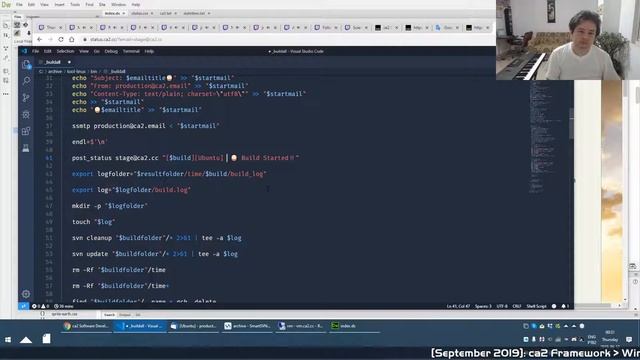Open Dreamweaver Site menu
This screenshot has width=640, height=360.
tap(102, 4)
